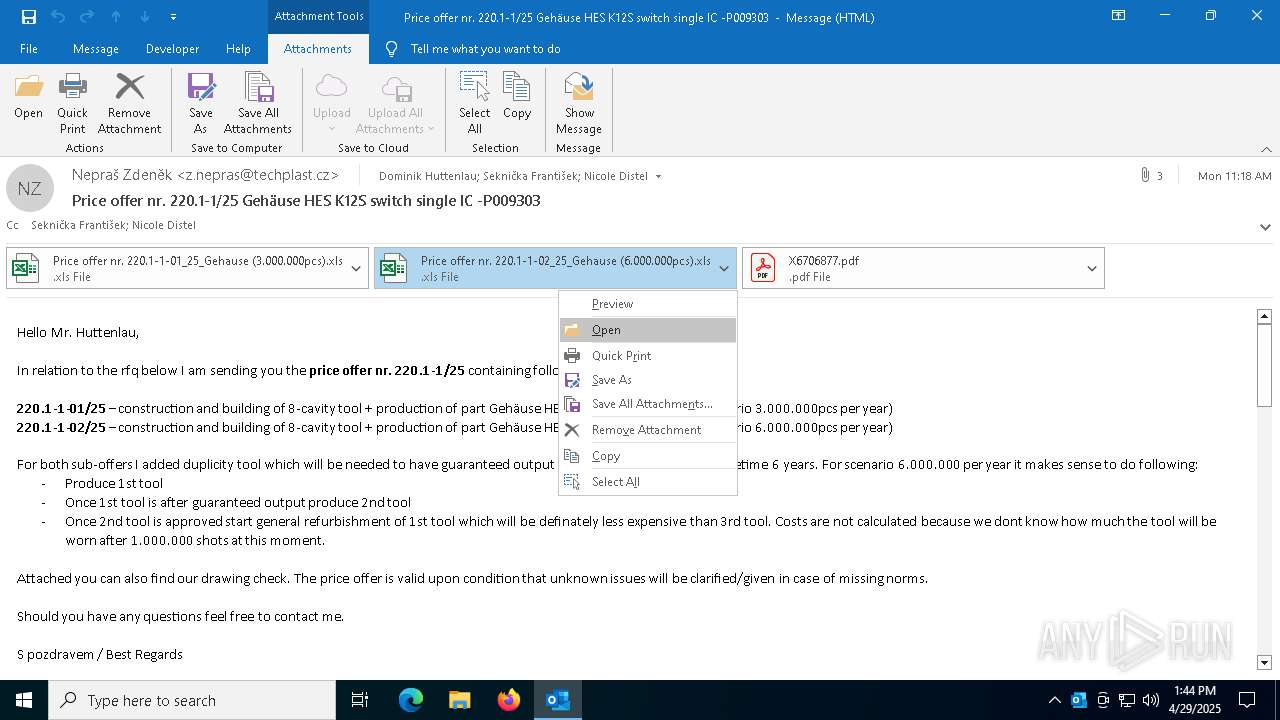Expand the recipients list arrow

pyautogui.click(x=658, y=176)
